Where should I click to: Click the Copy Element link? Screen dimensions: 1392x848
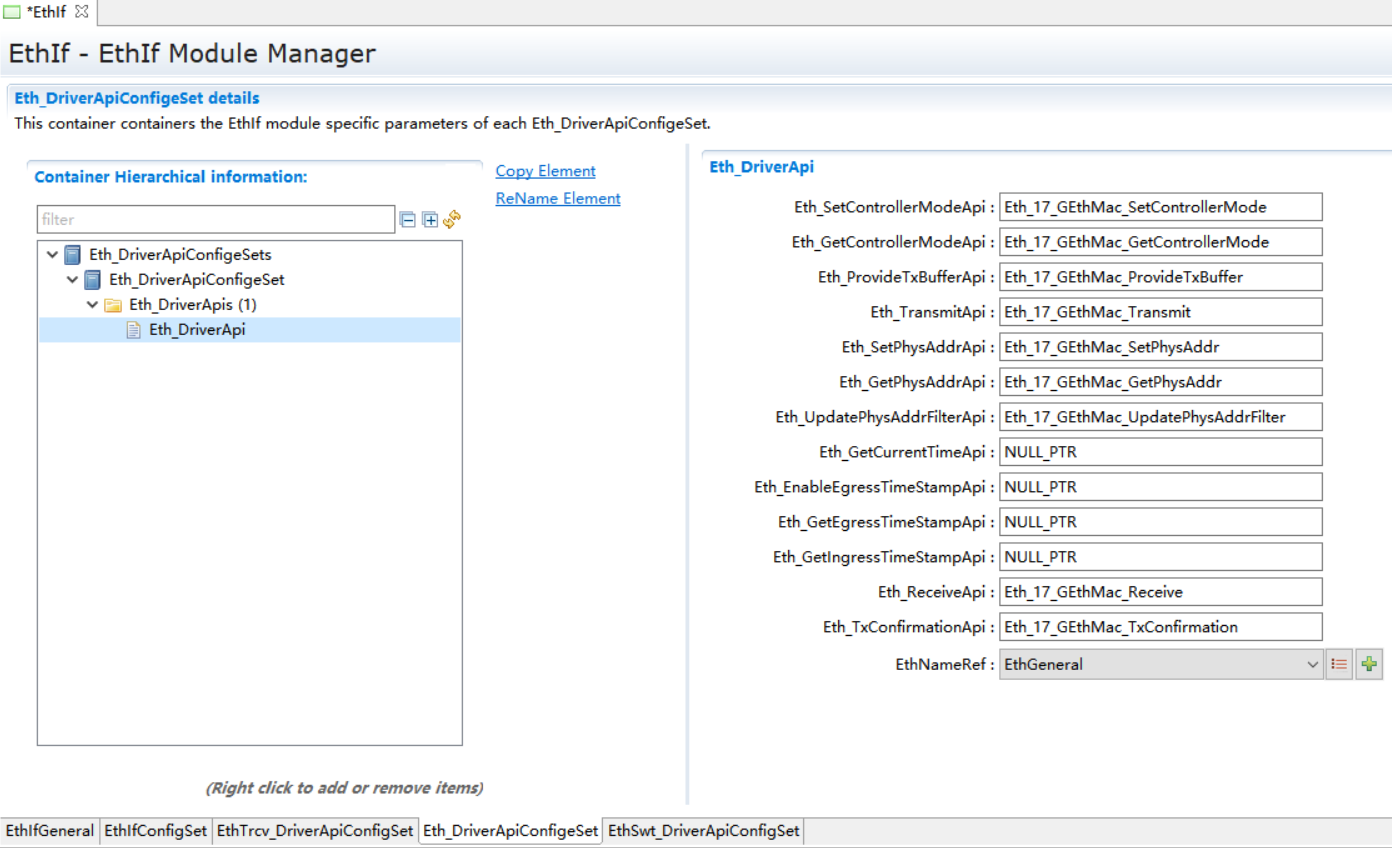pyautogui.click(x=545, y=171)
